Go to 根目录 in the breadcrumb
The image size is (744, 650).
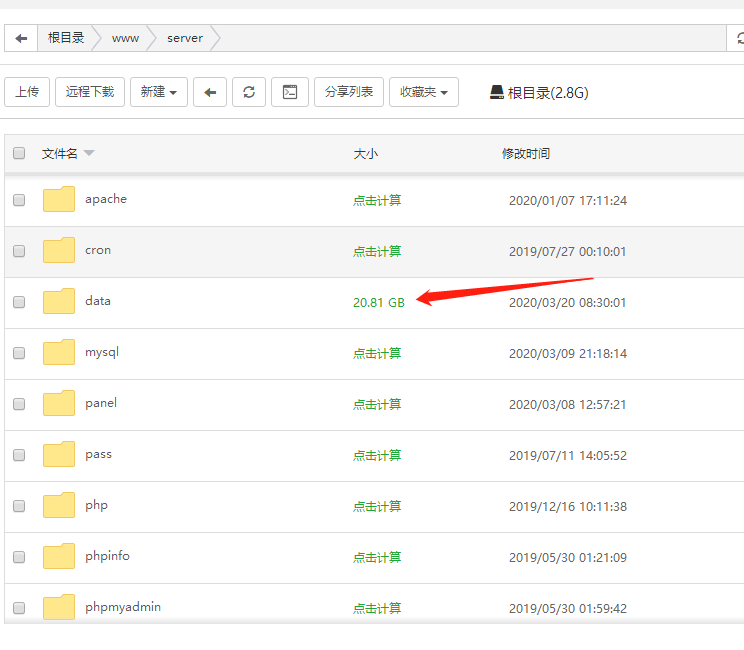[x=66, y=38]
